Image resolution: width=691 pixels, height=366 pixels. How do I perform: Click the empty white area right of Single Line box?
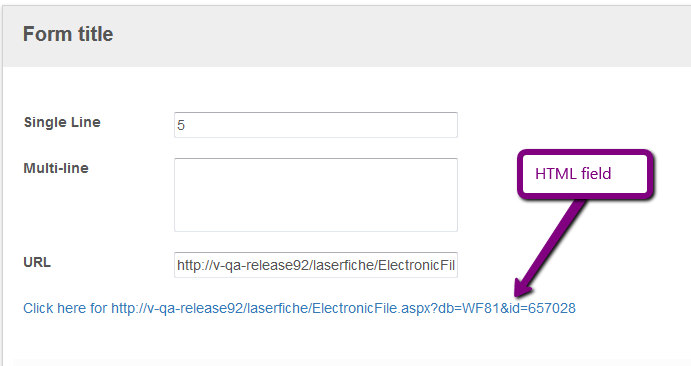coord(573,125)
